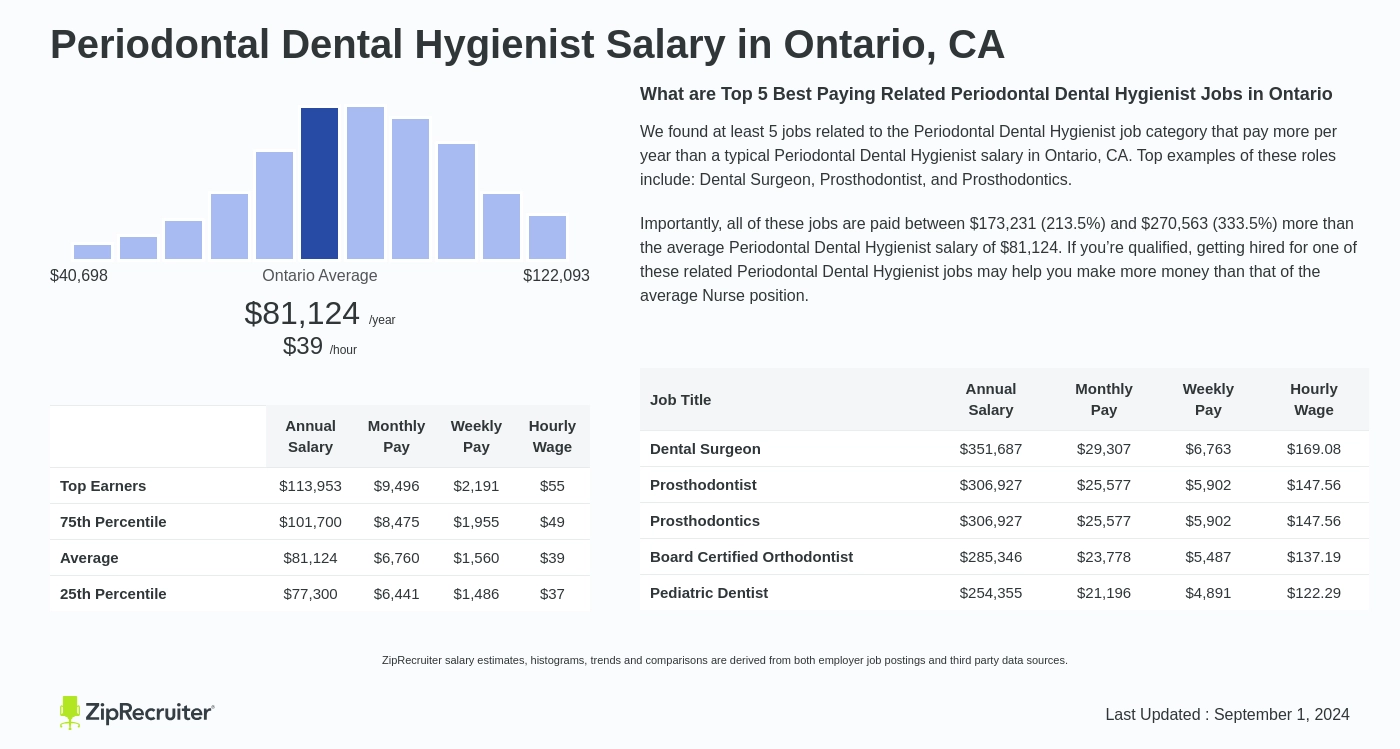1400x749 pixels.
Task: Select the '$137.19' hourly wage cell
Action: 1314,557
